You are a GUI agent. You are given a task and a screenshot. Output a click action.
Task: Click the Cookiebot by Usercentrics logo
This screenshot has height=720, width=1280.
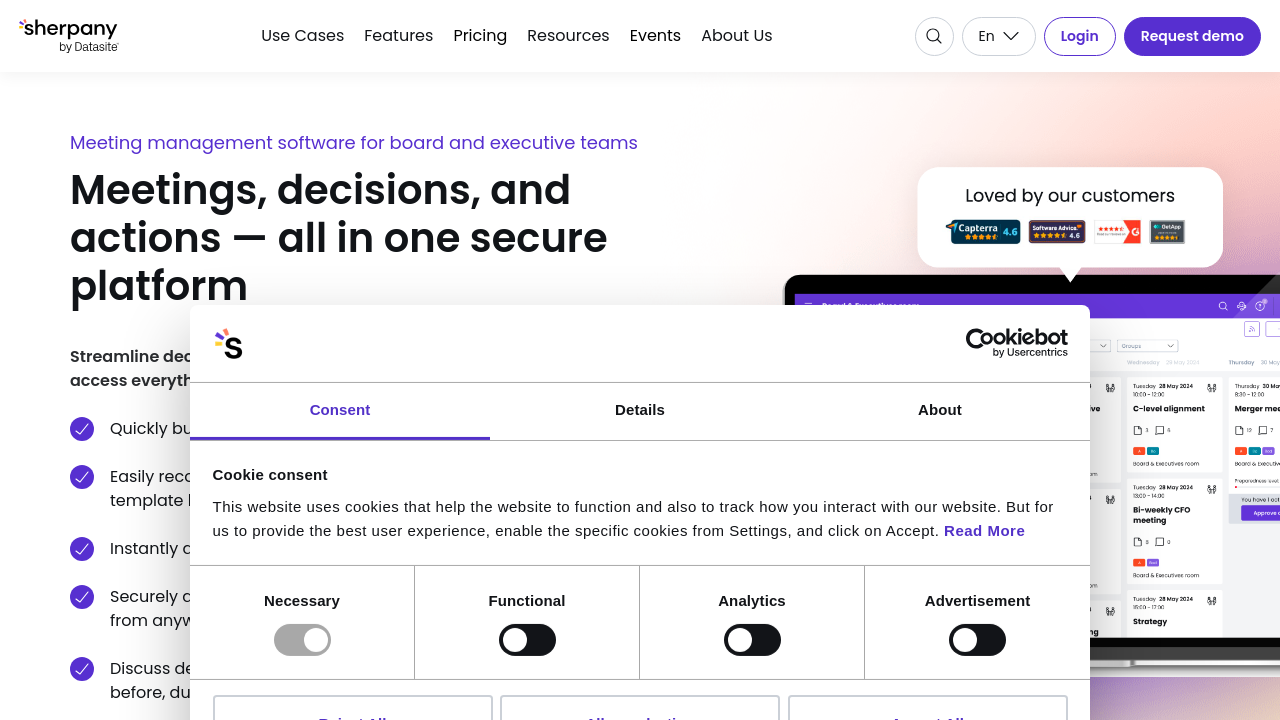pyautogui.click(x=1016, y=343)
